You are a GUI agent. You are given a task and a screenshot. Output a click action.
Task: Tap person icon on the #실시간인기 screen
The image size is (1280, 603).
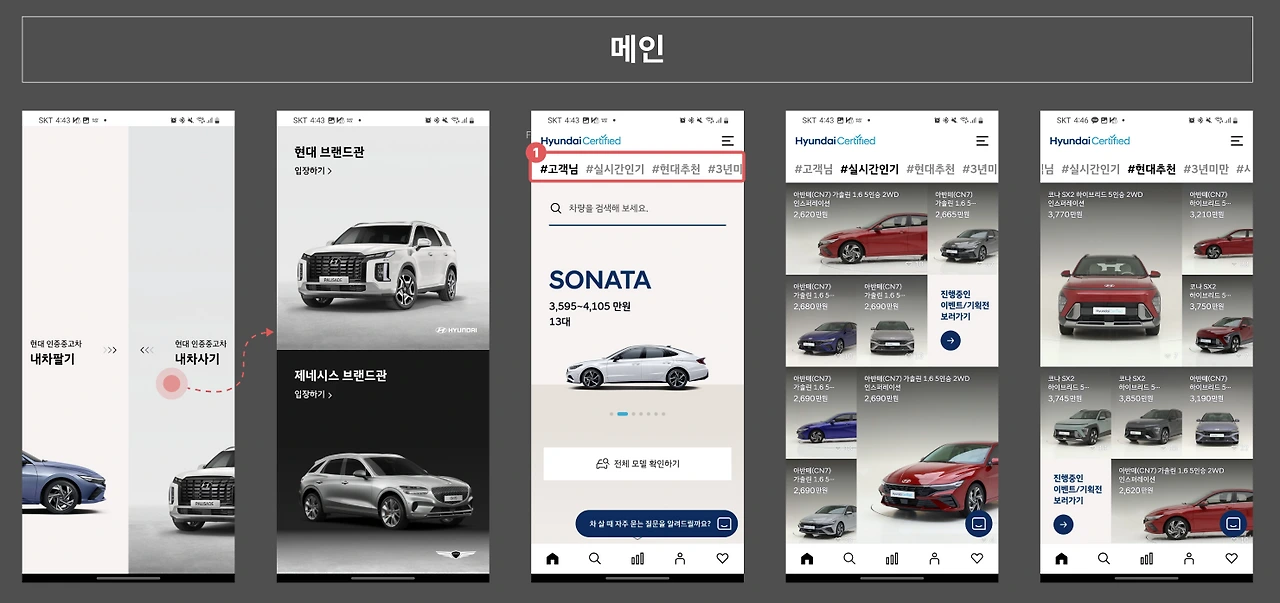pyautogui.click(x=934, y=559)
